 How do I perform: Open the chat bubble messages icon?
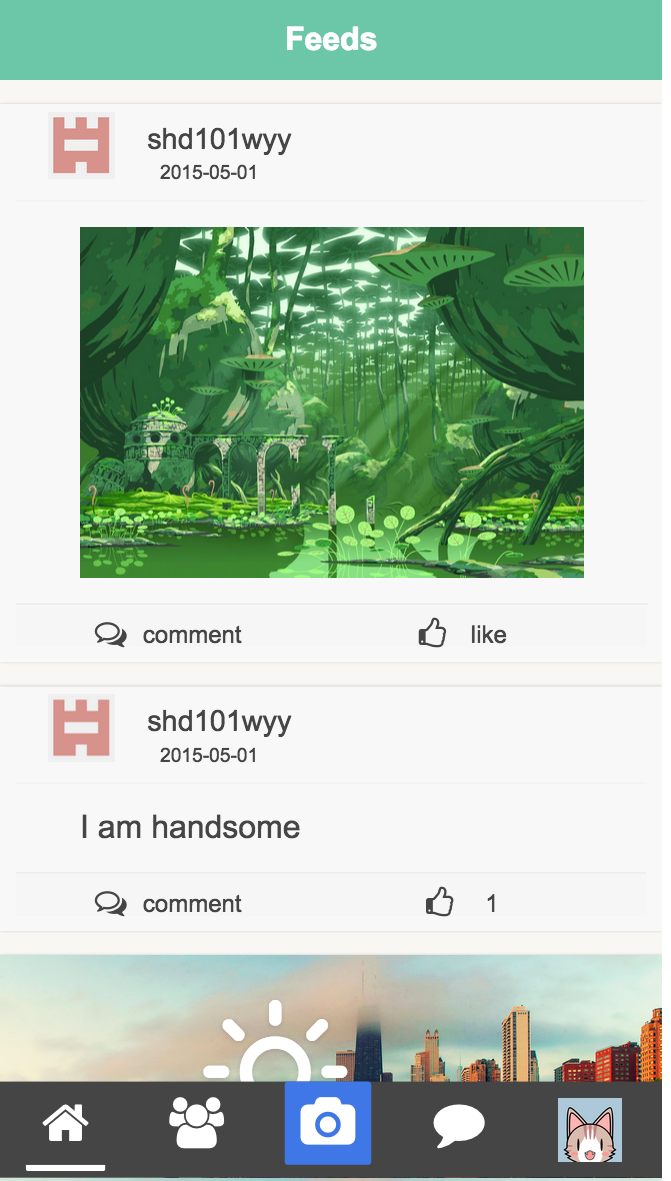click(459, 1125)
